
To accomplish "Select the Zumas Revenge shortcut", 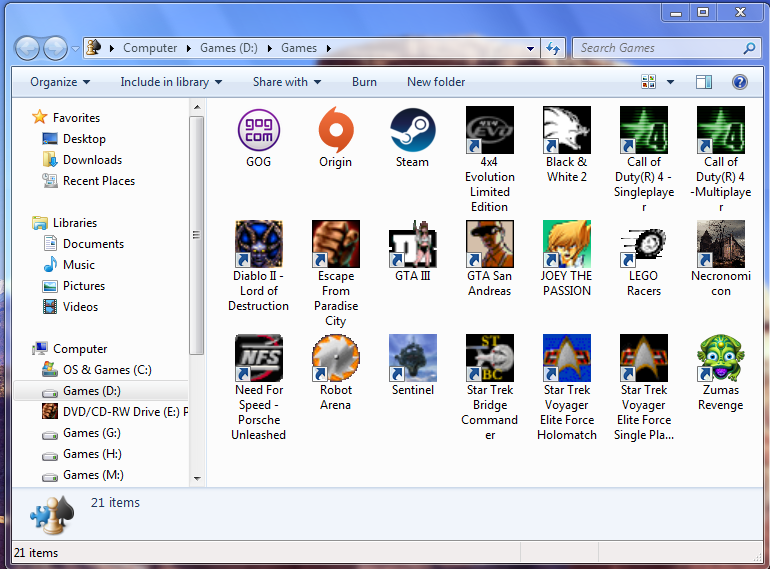I will pyautogui.click(x=721, y=358).
